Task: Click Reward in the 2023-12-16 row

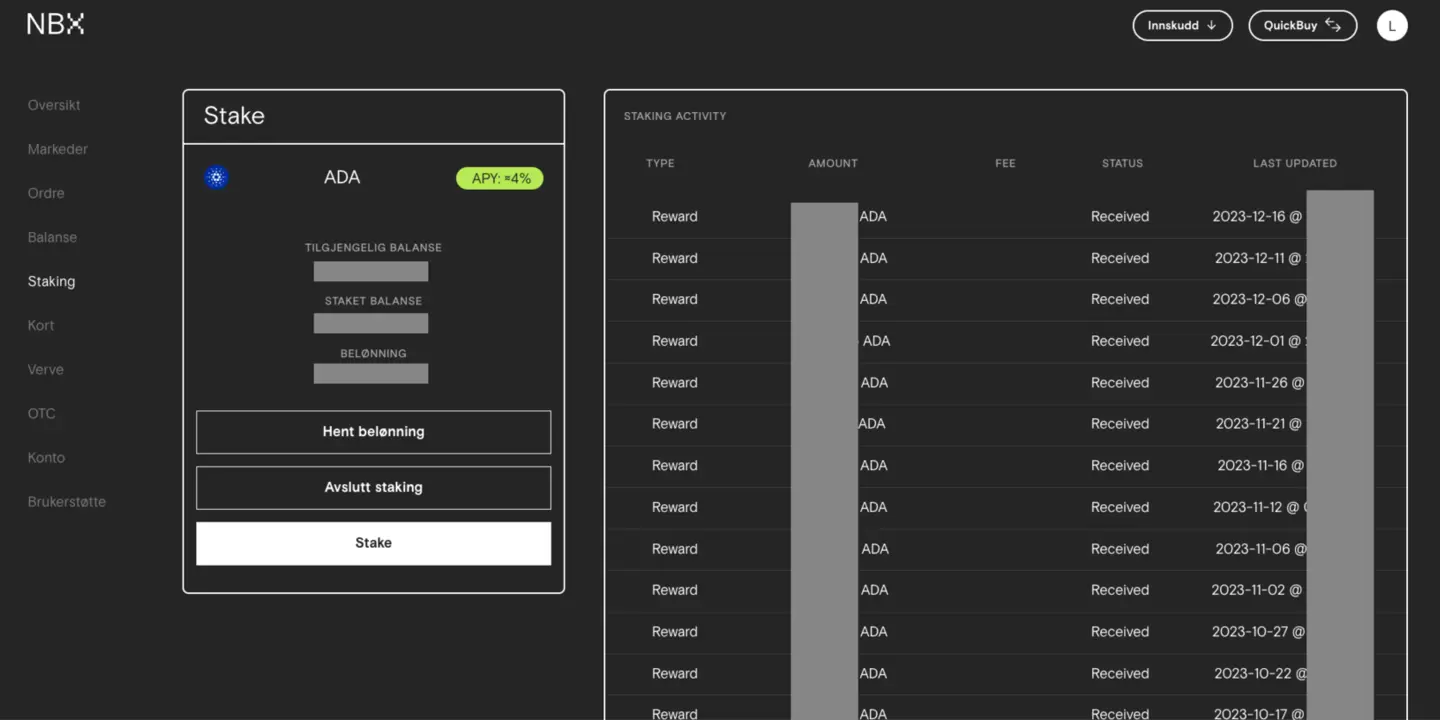Action: coord(675,216)
